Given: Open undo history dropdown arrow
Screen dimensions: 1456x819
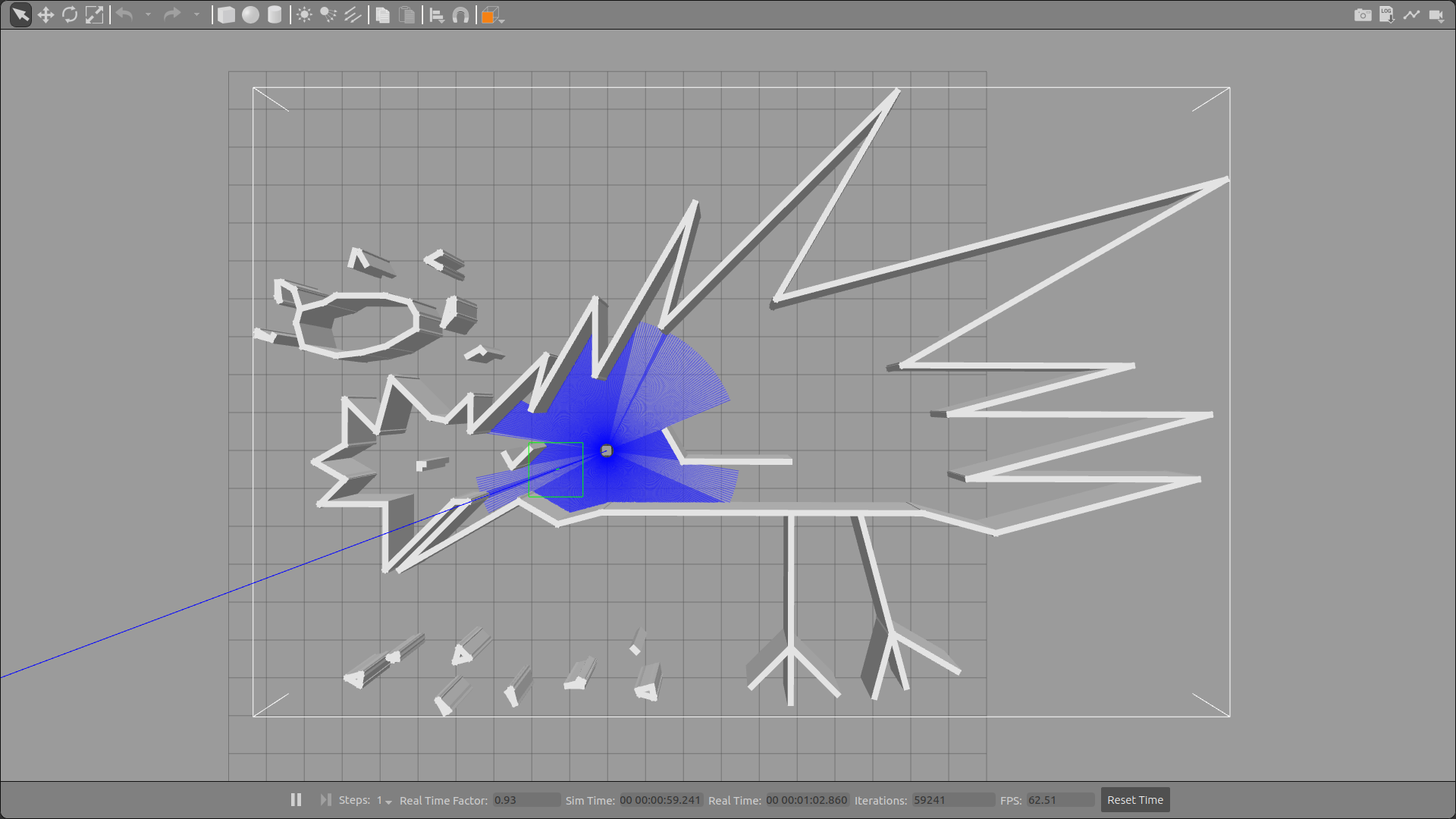Looking at the screenshot, I should coord(148,14).
